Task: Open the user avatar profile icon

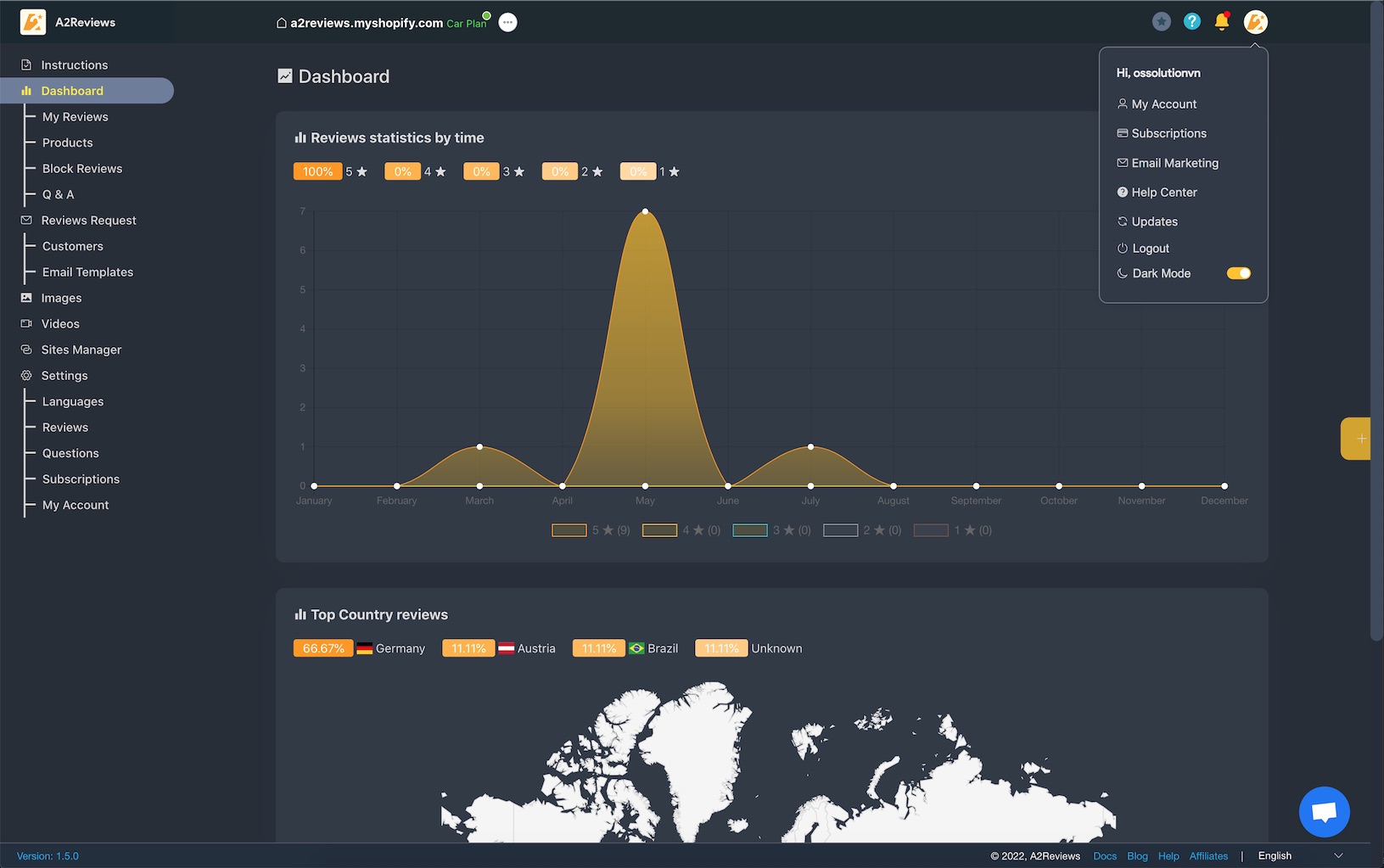Action: click(1255, 22)
